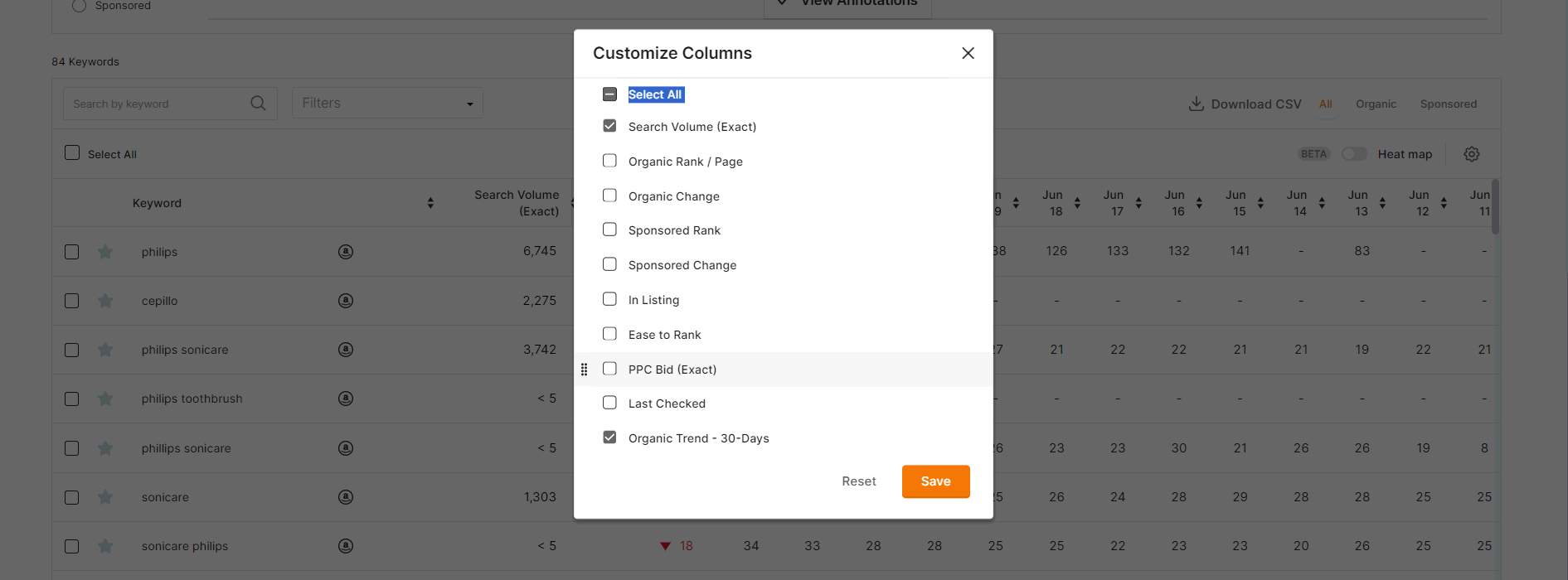Check the Sponsored Change option
The height and width of the screenshot is (580, 1568).
(609, 264)
